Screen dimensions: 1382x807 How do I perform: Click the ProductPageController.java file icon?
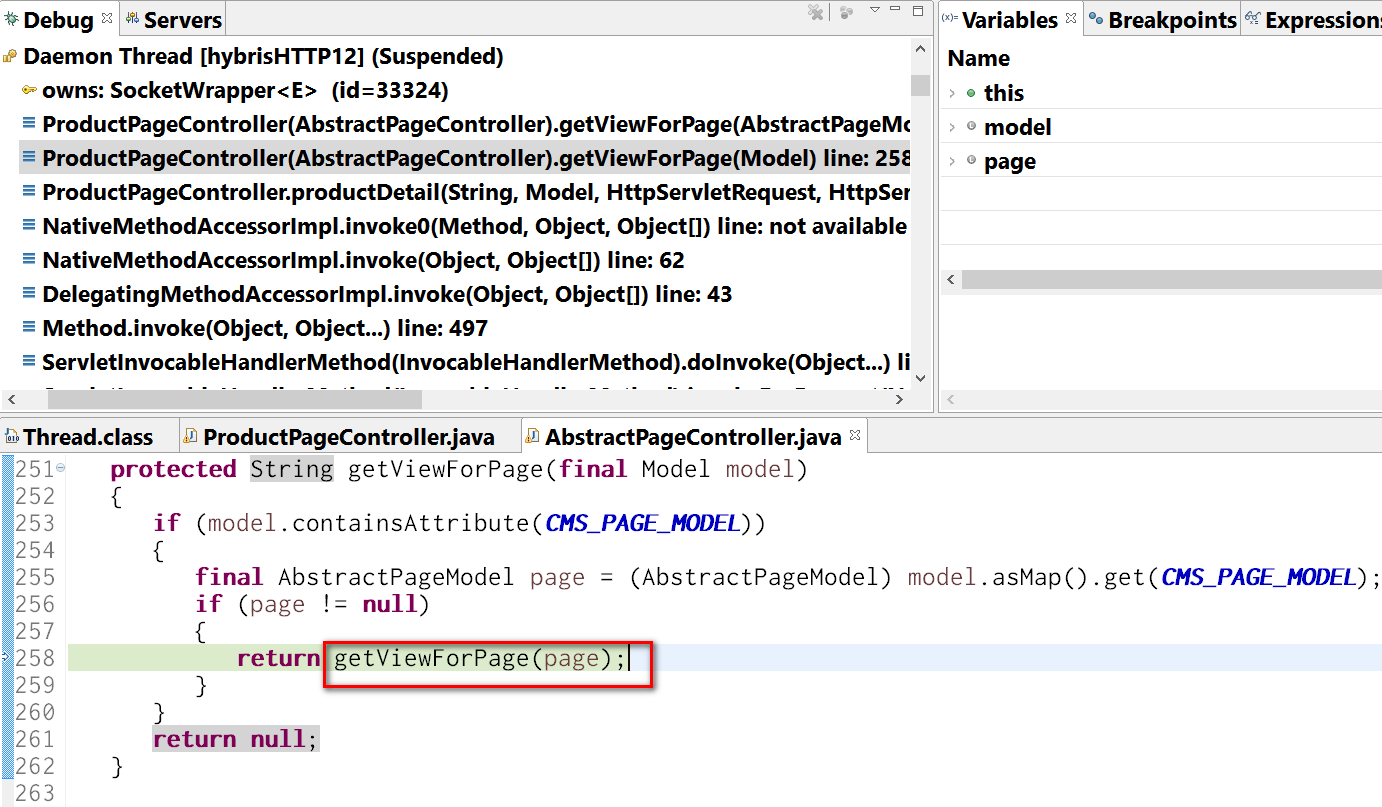pos(192,437)
